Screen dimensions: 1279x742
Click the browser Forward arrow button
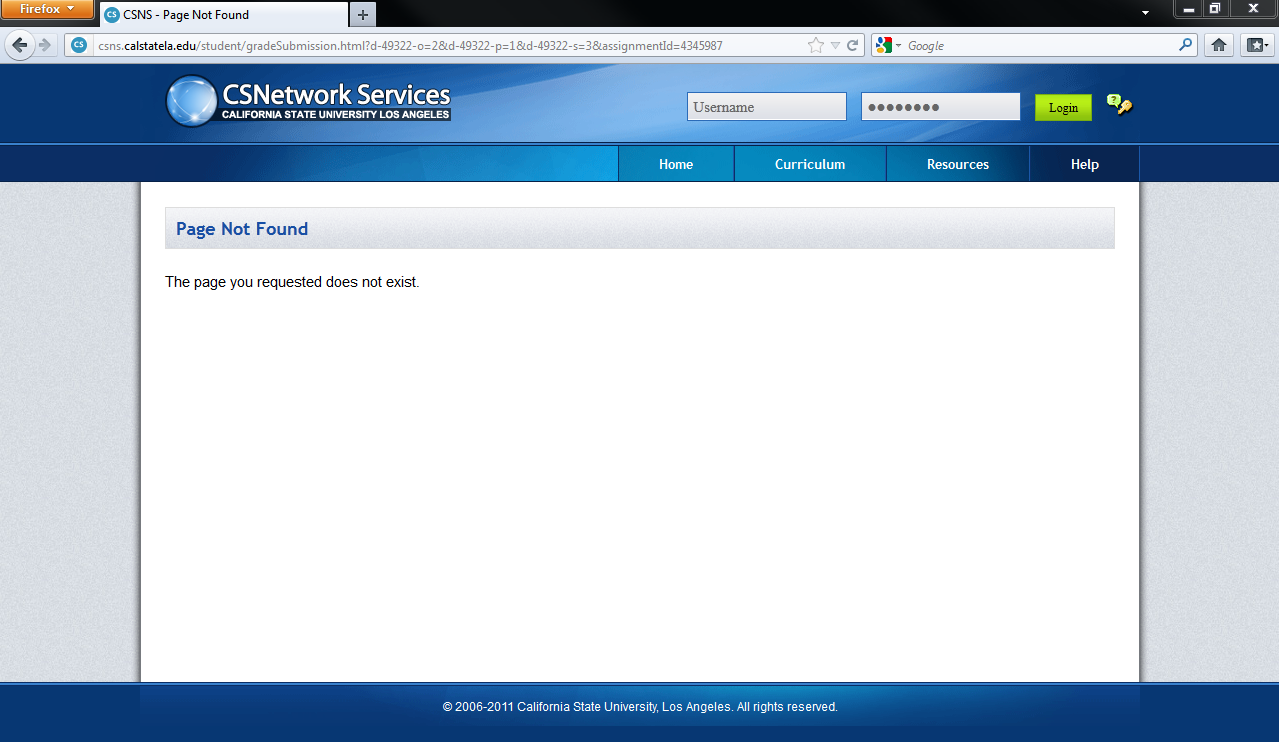tap(45, 45)
